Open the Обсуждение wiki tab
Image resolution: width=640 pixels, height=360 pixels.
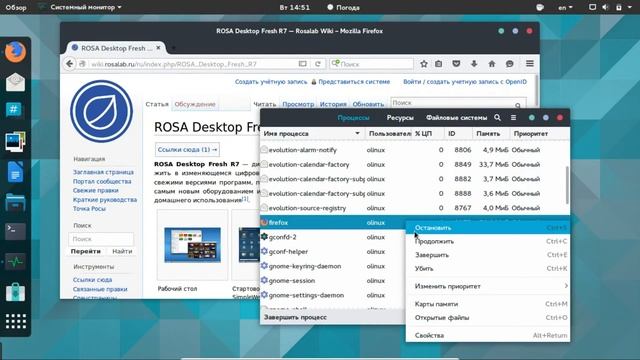[x=195, y=104]
